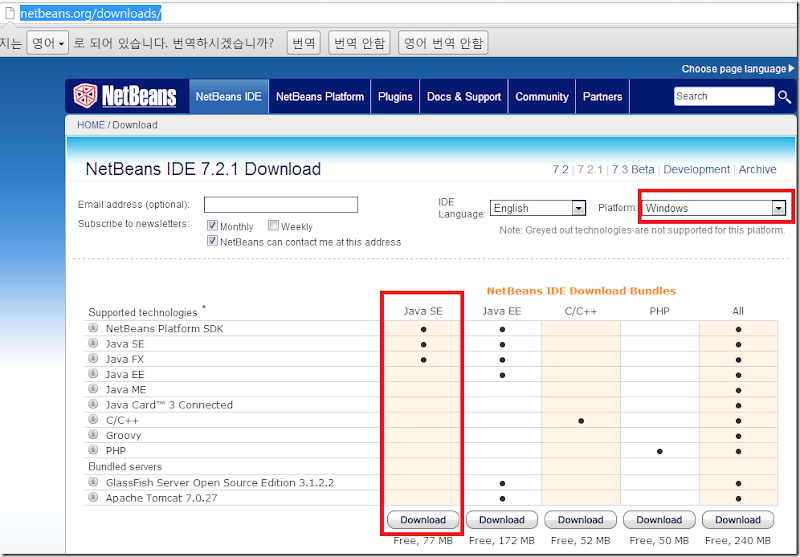Click the Groovy row label
The image size is (800, 557).
(123, 436)
